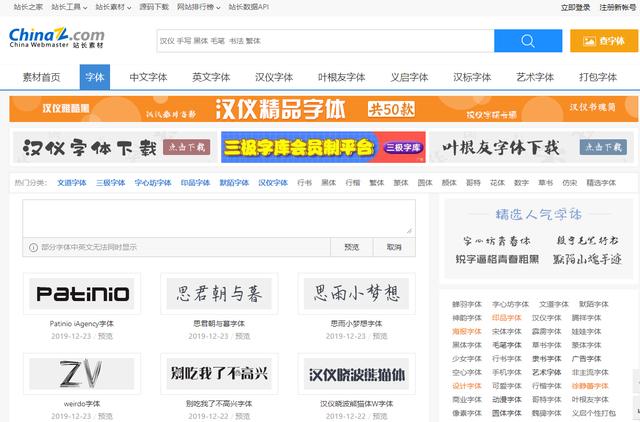Click sidebar category 像素字体
This screenshot has height=422, width=640.
[x=467, y=413]
